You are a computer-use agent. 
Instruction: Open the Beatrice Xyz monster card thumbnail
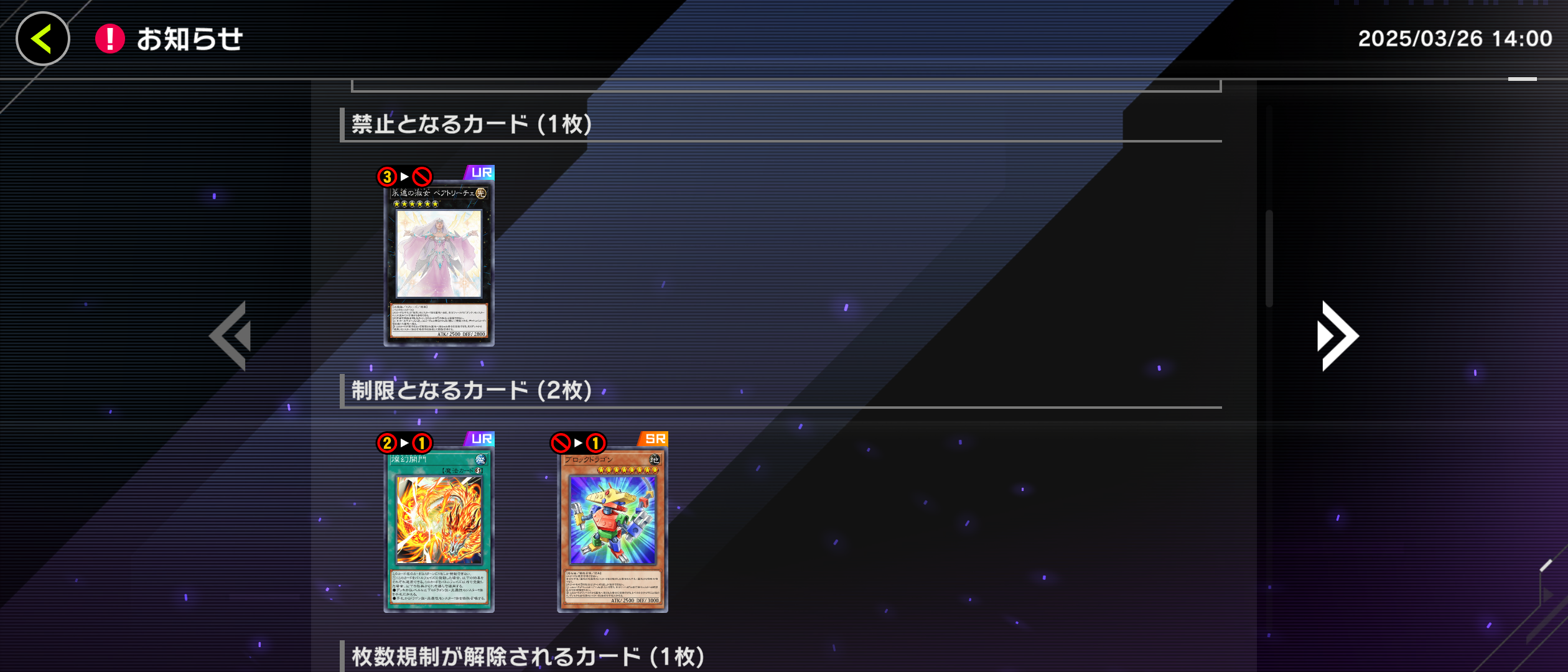[439, 263]
